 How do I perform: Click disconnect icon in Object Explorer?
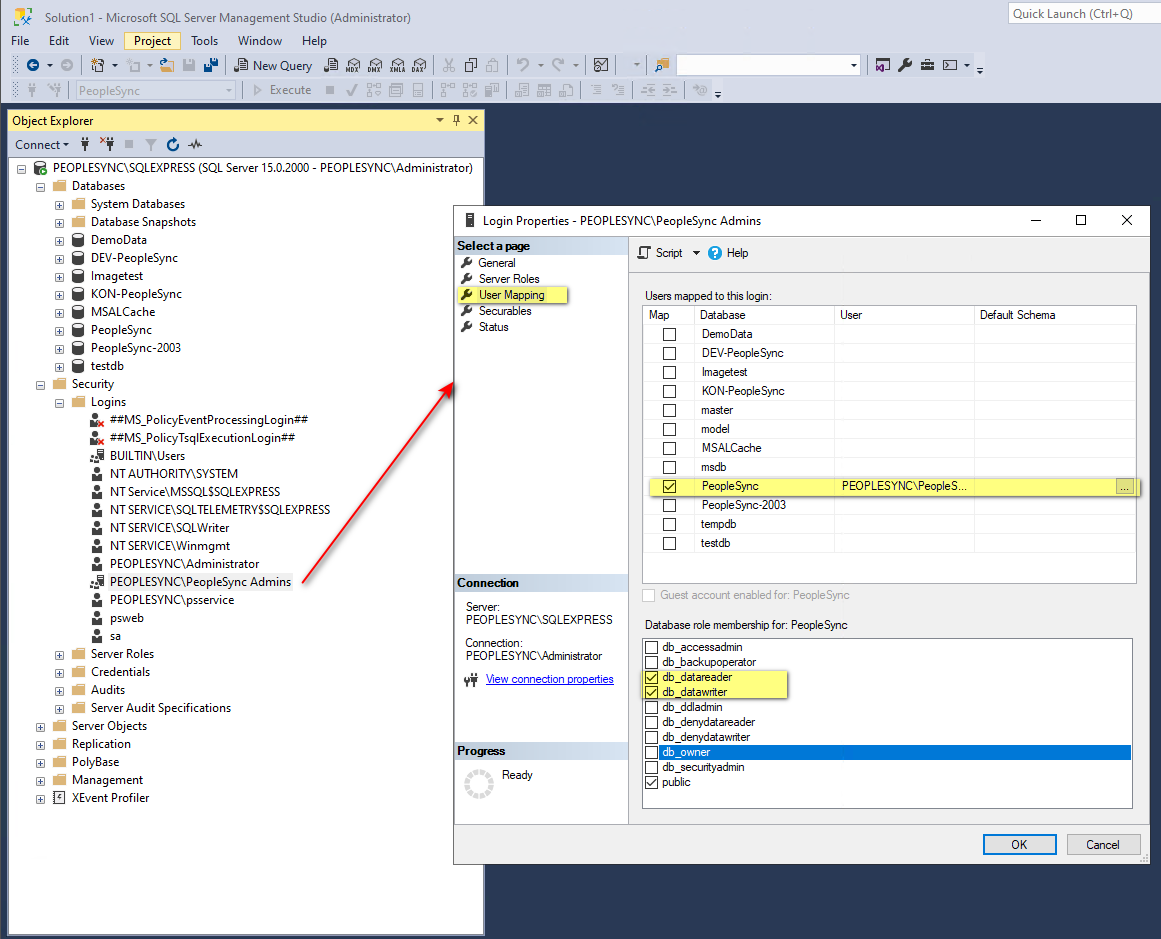(107, 144)
